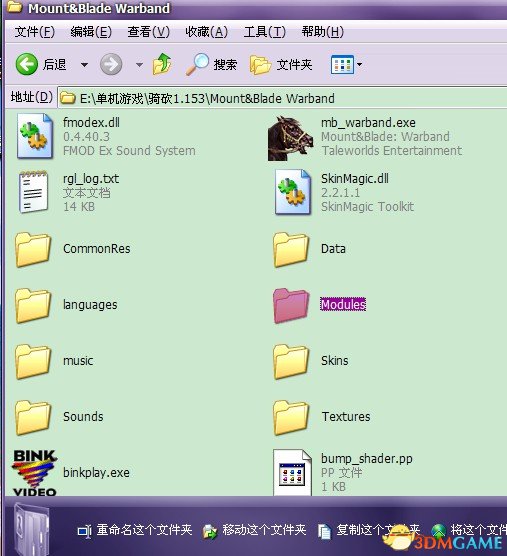The width and height of the screenshot is (507, 556).
Task: Click the 文件夹 folders button label
Action: click(294, 65)
